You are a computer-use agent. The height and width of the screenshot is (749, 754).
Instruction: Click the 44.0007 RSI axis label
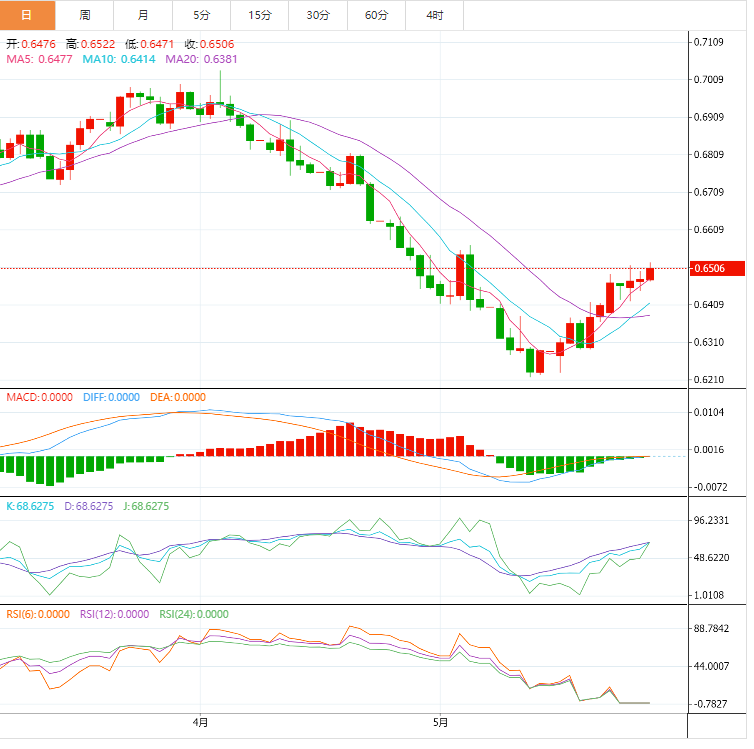pyautogui.click(x=712, y=666)
